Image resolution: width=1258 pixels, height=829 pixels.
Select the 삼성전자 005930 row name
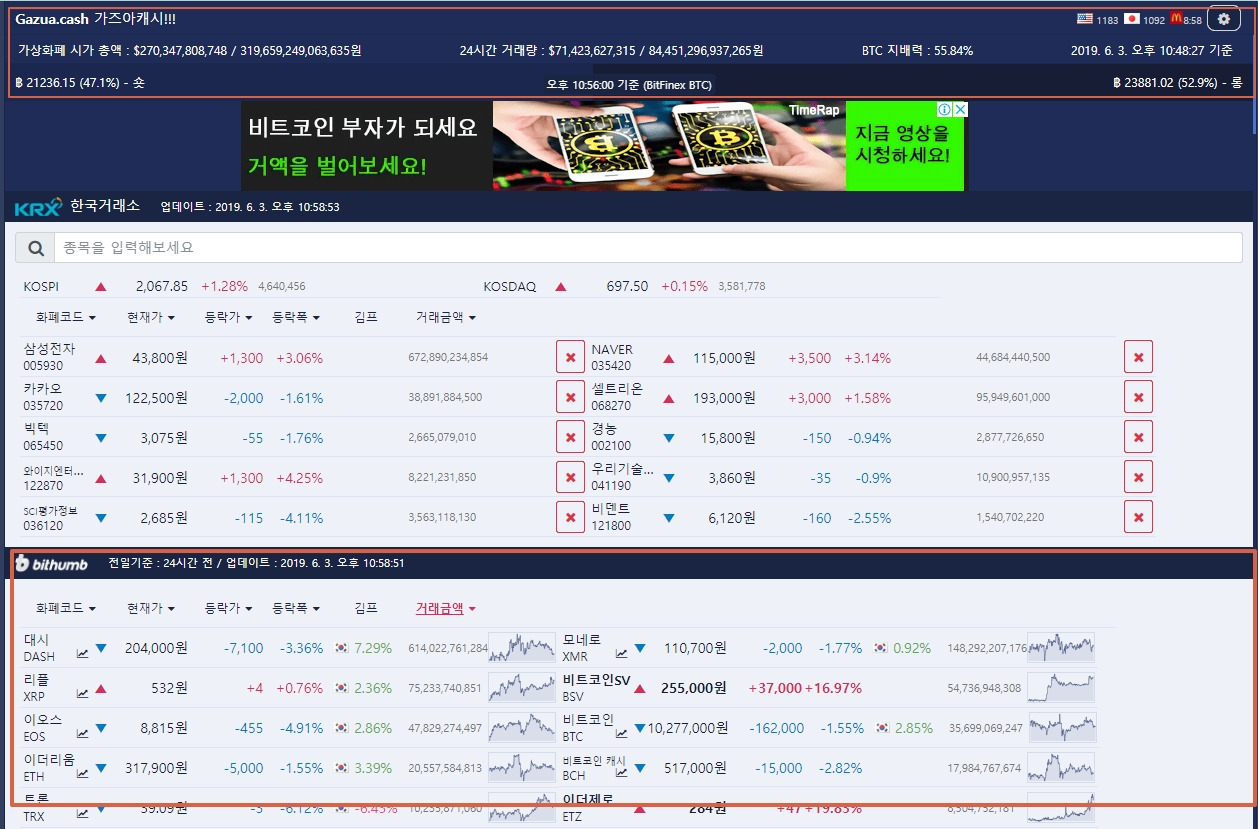pyautogui.click(x=50, y=357)
